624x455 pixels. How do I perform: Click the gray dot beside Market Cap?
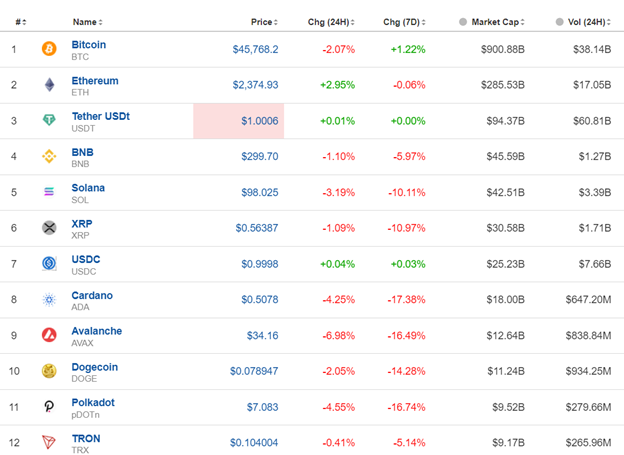[x=463, y=21]
